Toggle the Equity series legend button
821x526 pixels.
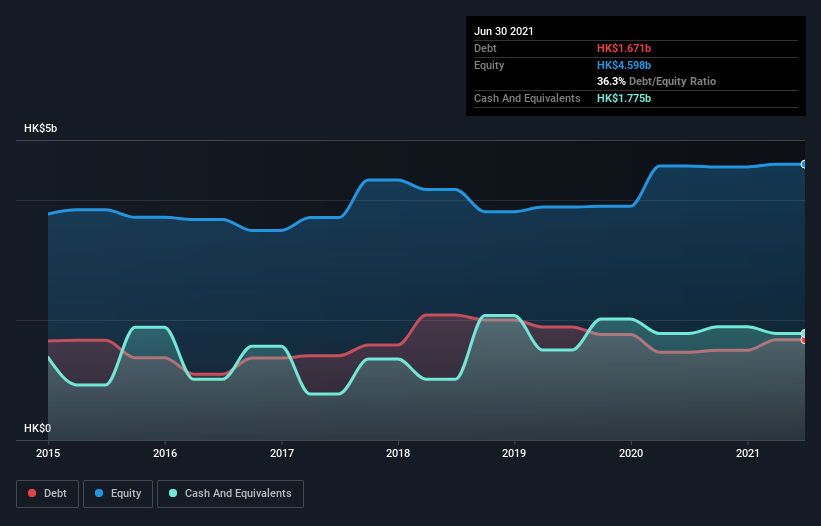tap(118, 494)
